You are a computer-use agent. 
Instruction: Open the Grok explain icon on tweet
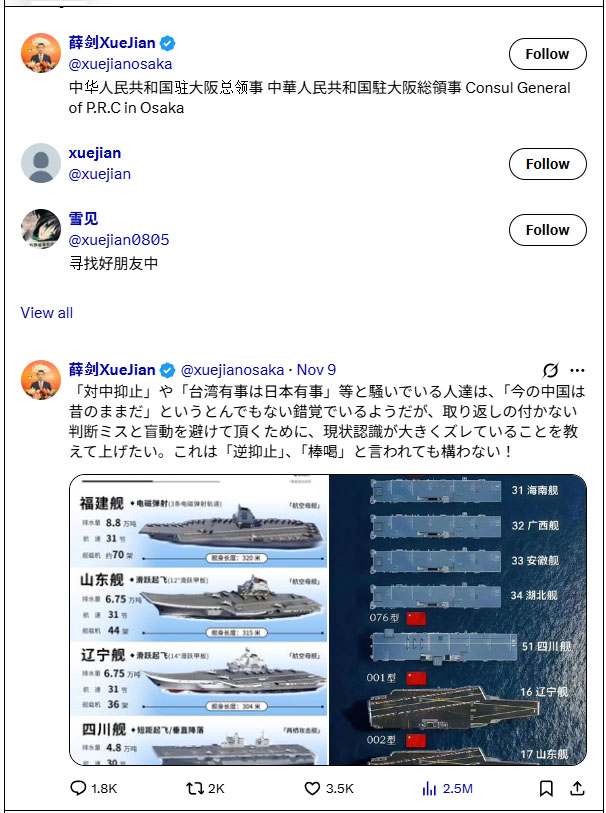pyautogui.click(x=551, y=370)
